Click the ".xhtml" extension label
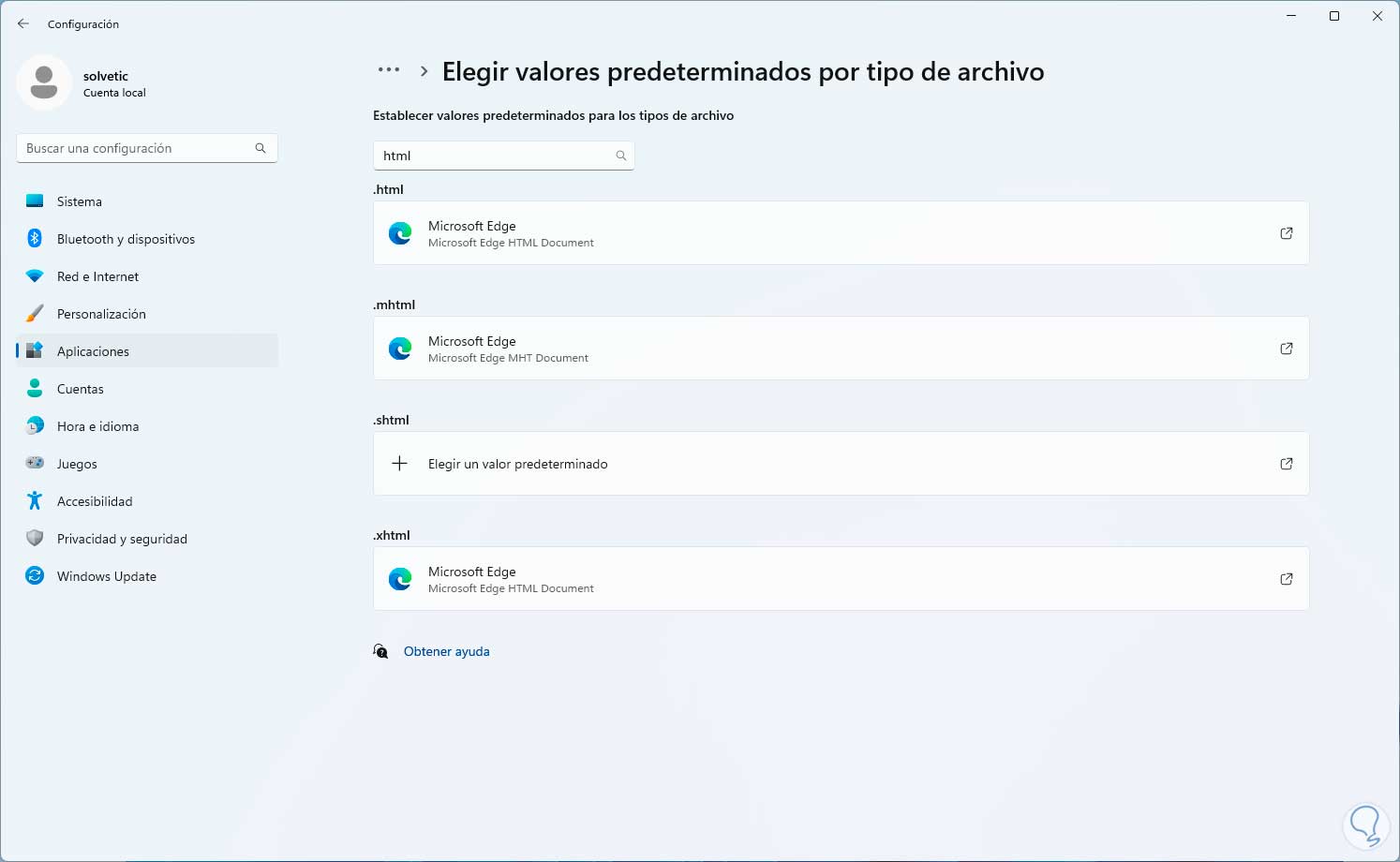The height and width of the screenshot is (862, 1400). click(x=392, y=535)
